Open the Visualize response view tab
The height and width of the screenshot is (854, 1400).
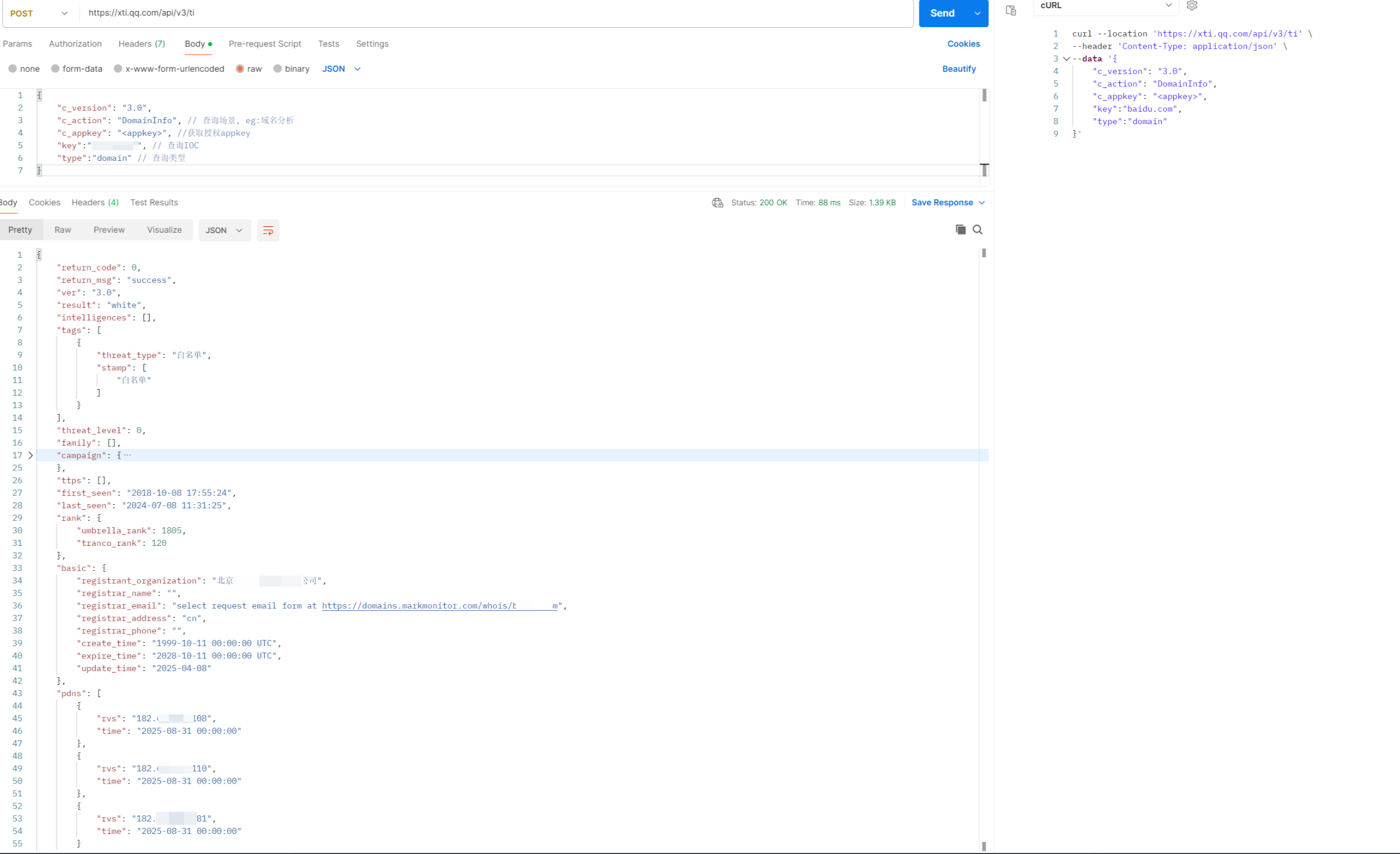coord(164,230)
